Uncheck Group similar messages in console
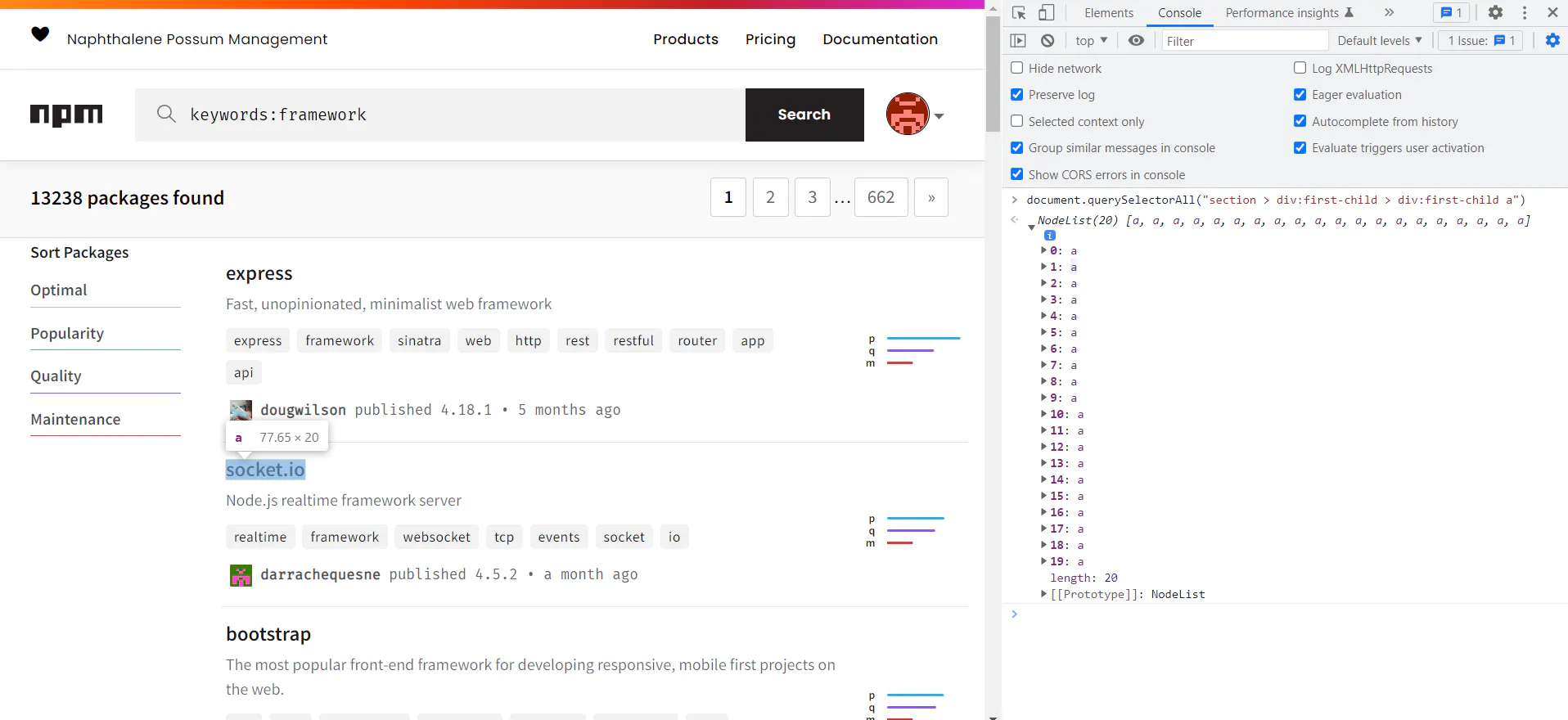The width and height of the screenshot is (1568, 720). 1017,147
